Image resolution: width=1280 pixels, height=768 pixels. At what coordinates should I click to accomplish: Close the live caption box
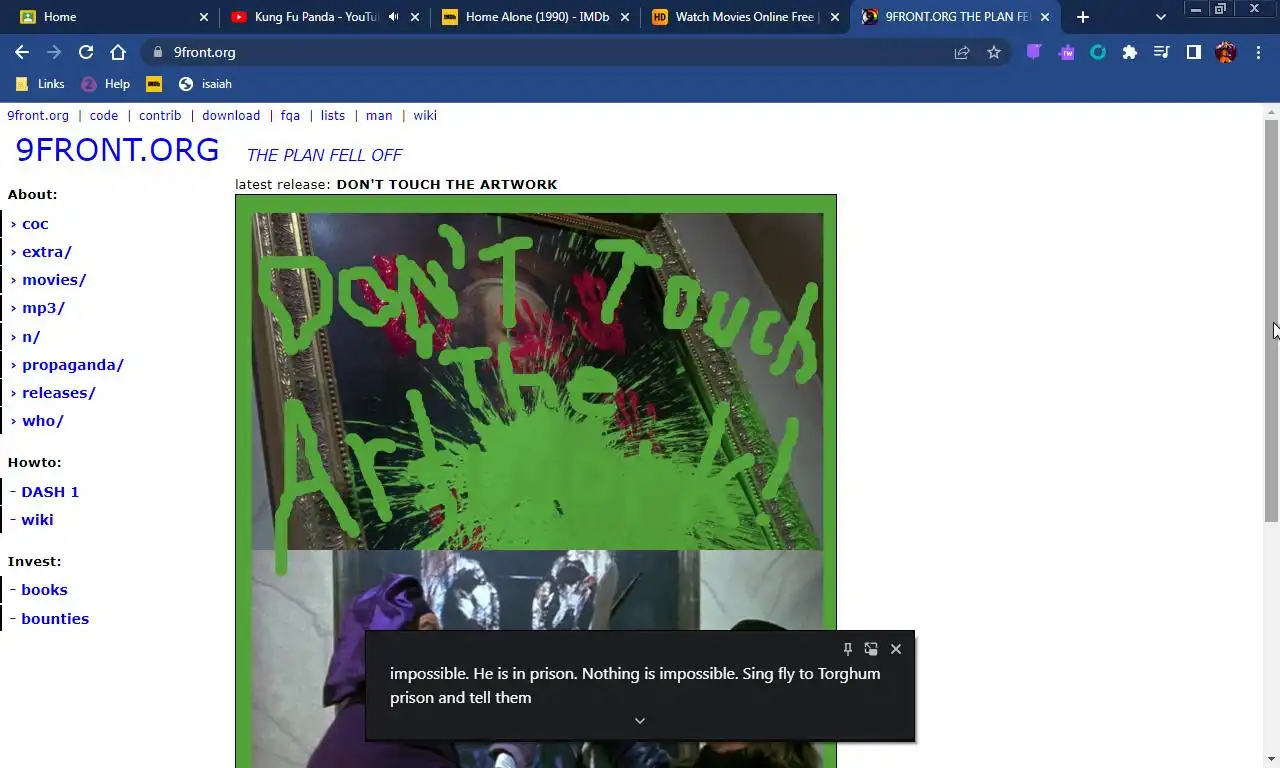[x=896, y=649]
